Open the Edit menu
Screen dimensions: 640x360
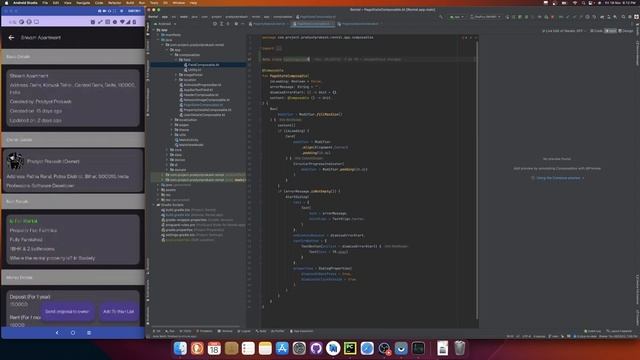pos(56,2)
